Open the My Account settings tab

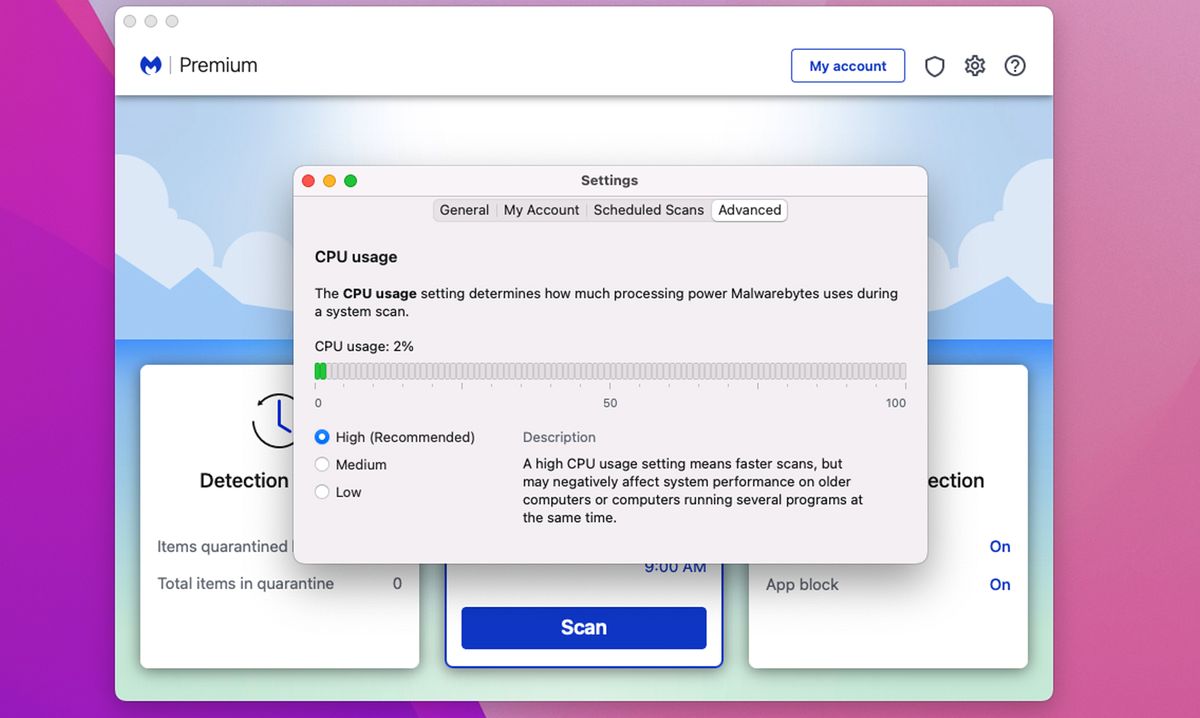pyautogui.click(x=541, y=210)
